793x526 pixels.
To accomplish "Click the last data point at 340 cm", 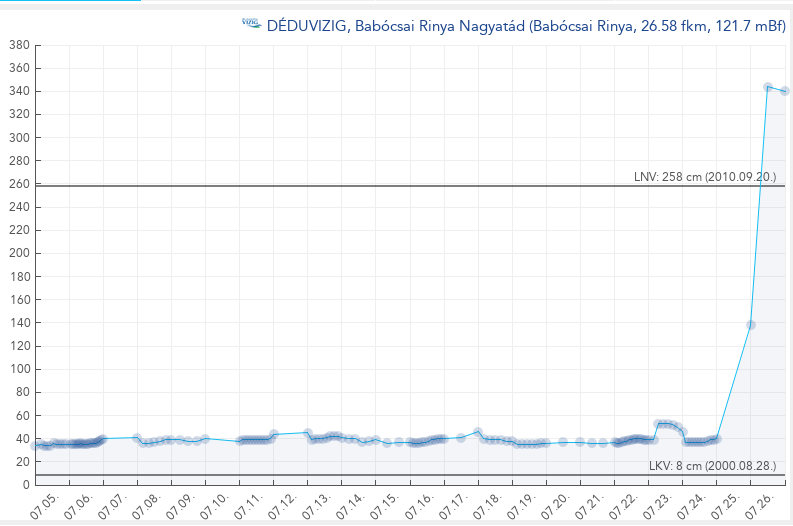I will [x=785, y=91].
